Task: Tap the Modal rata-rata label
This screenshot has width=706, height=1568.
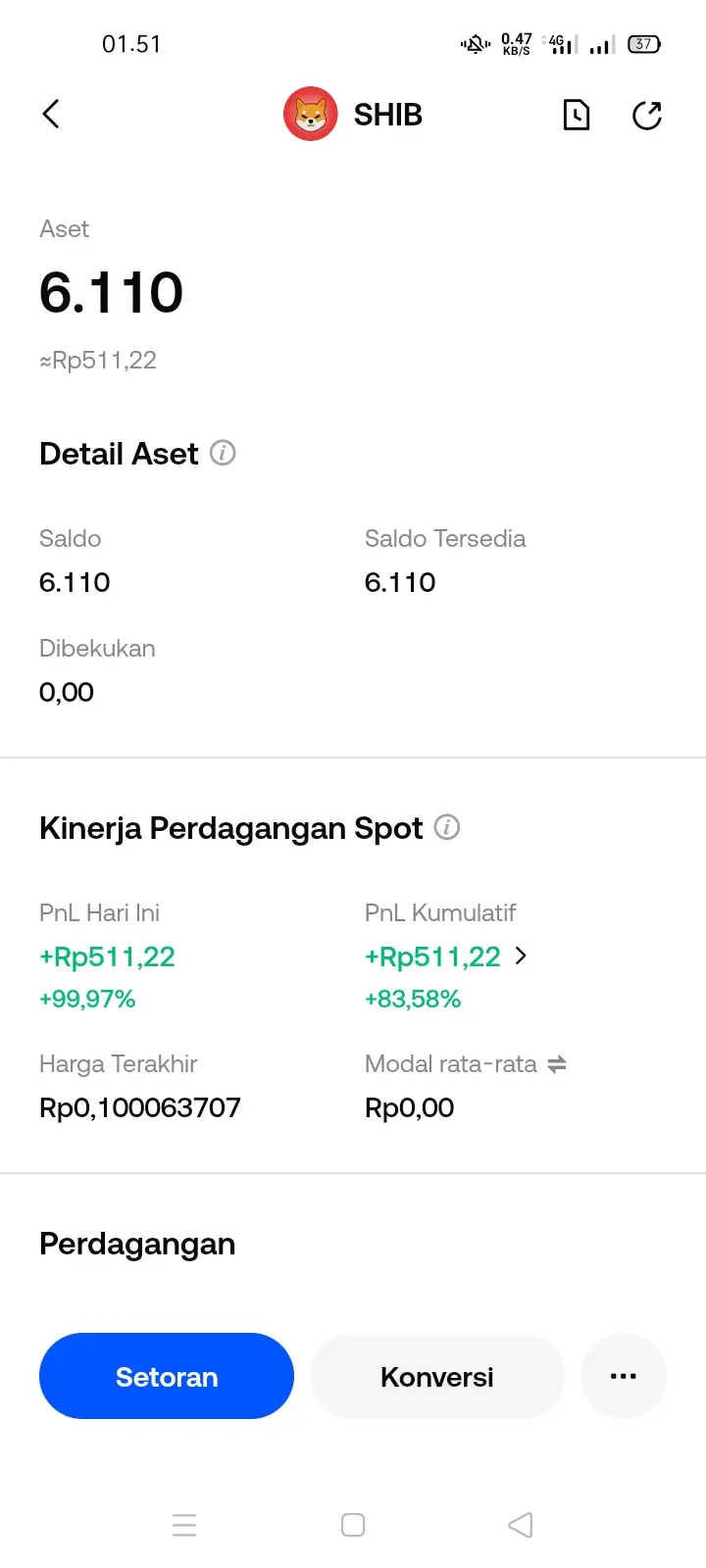Action: click(x=450, y=1064)
